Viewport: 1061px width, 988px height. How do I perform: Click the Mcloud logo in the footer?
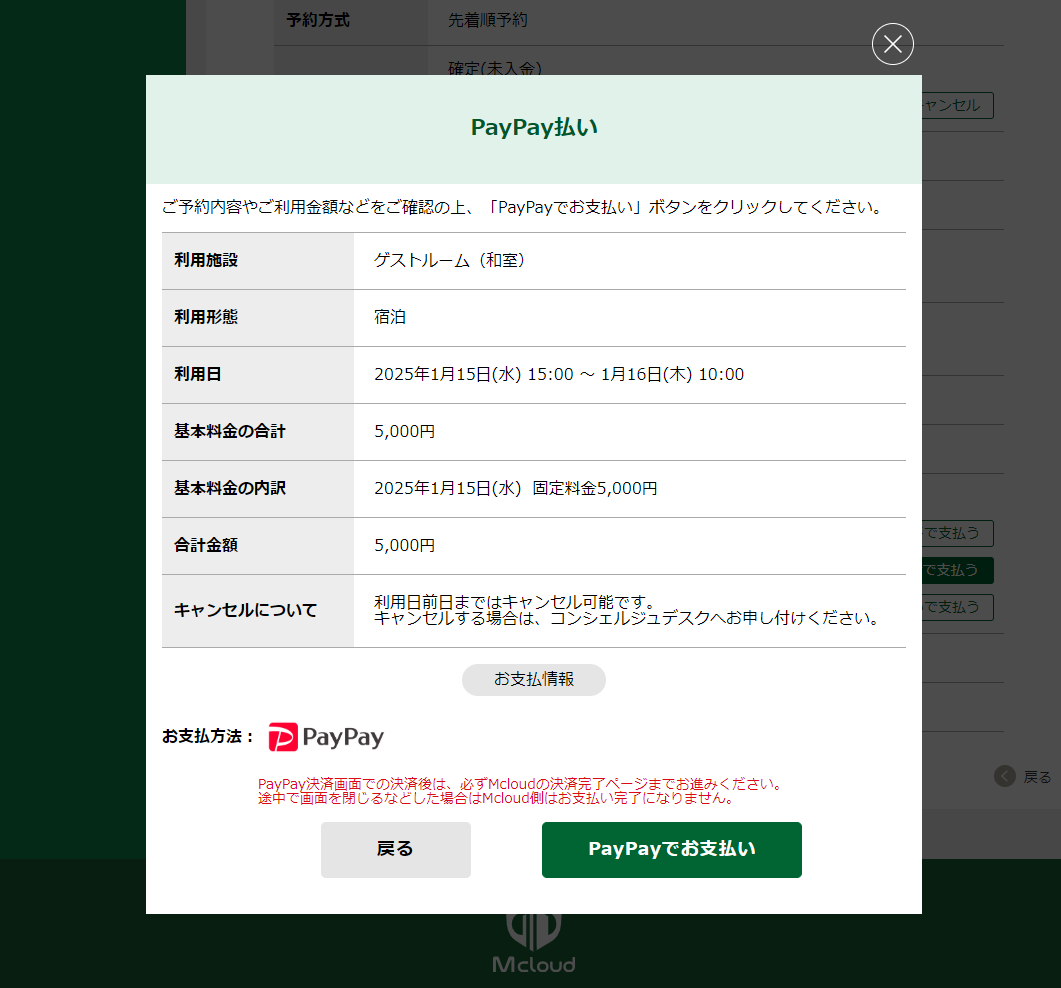[534, 943]
